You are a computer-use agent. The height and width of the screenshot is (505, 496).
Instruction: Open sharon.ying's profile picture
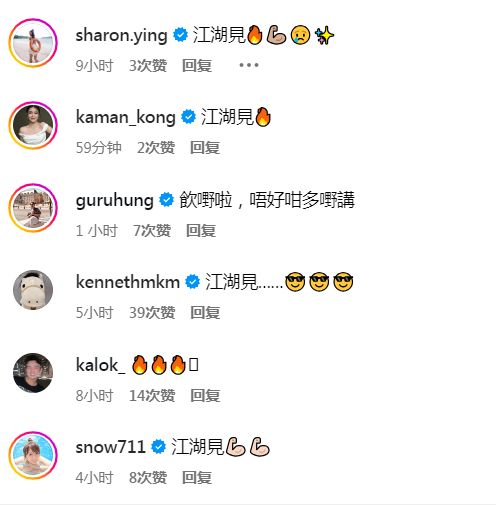[33, 43]
